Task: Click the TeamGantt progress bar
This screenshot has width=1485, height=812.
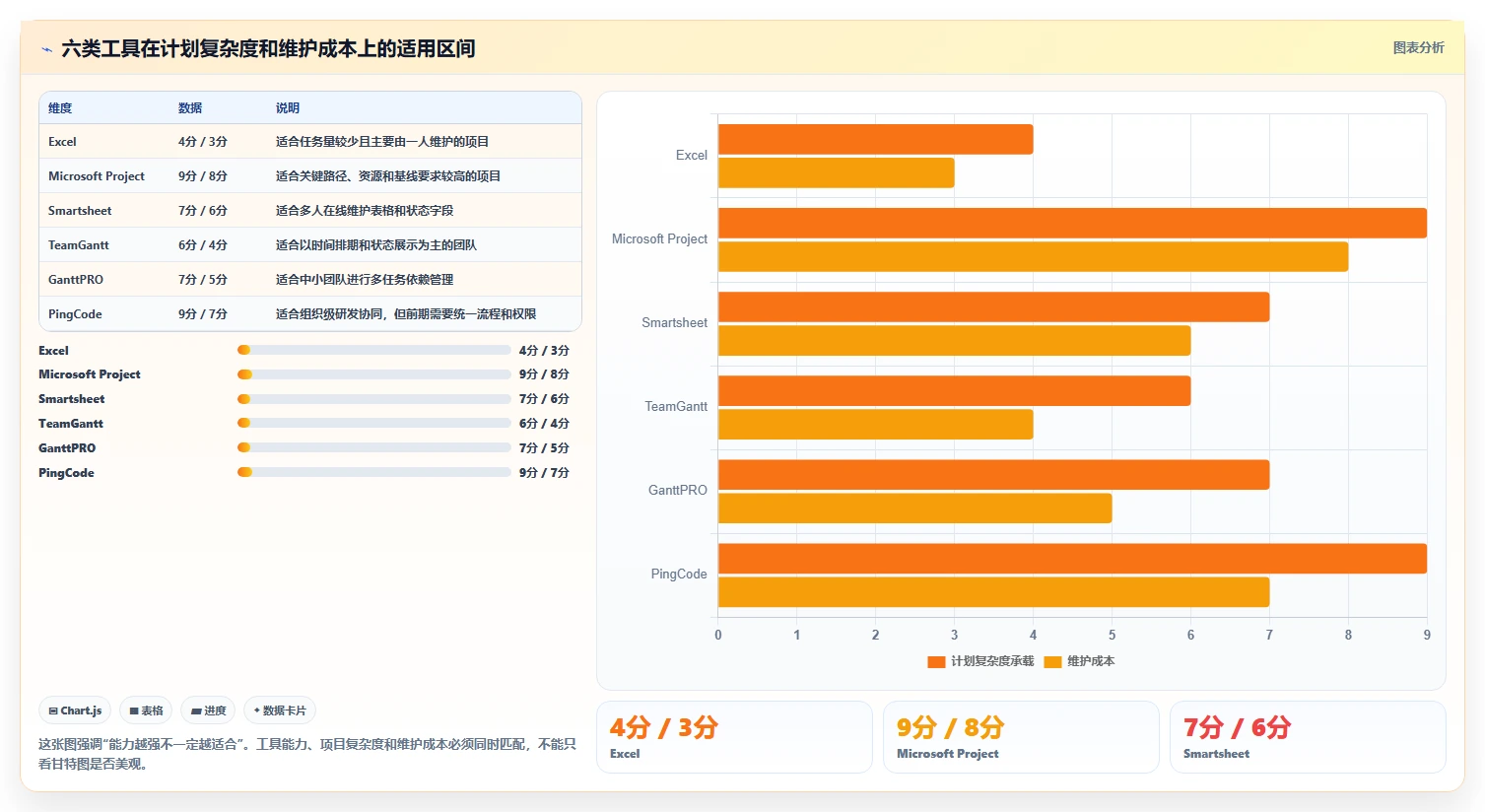Action: (373, 423)
